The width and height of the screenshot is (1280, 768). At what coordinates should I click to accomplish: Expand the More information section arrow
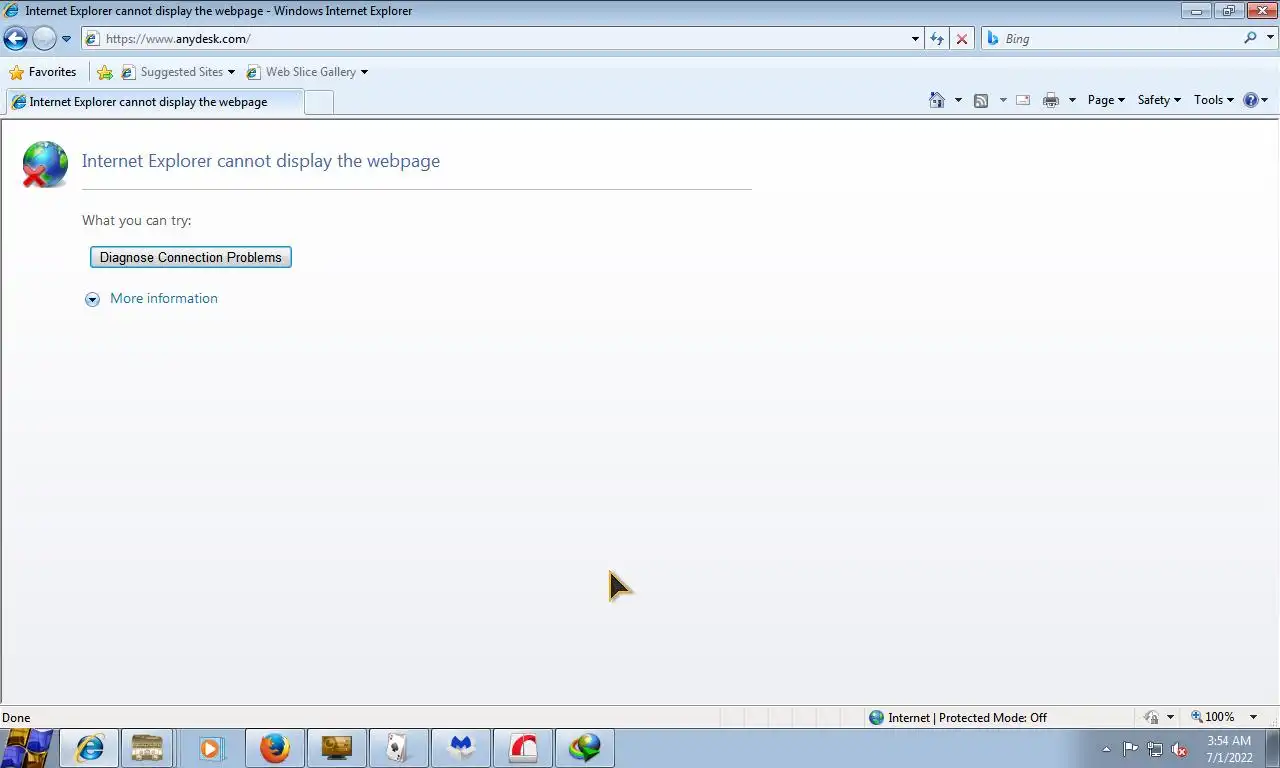(92, 299)
